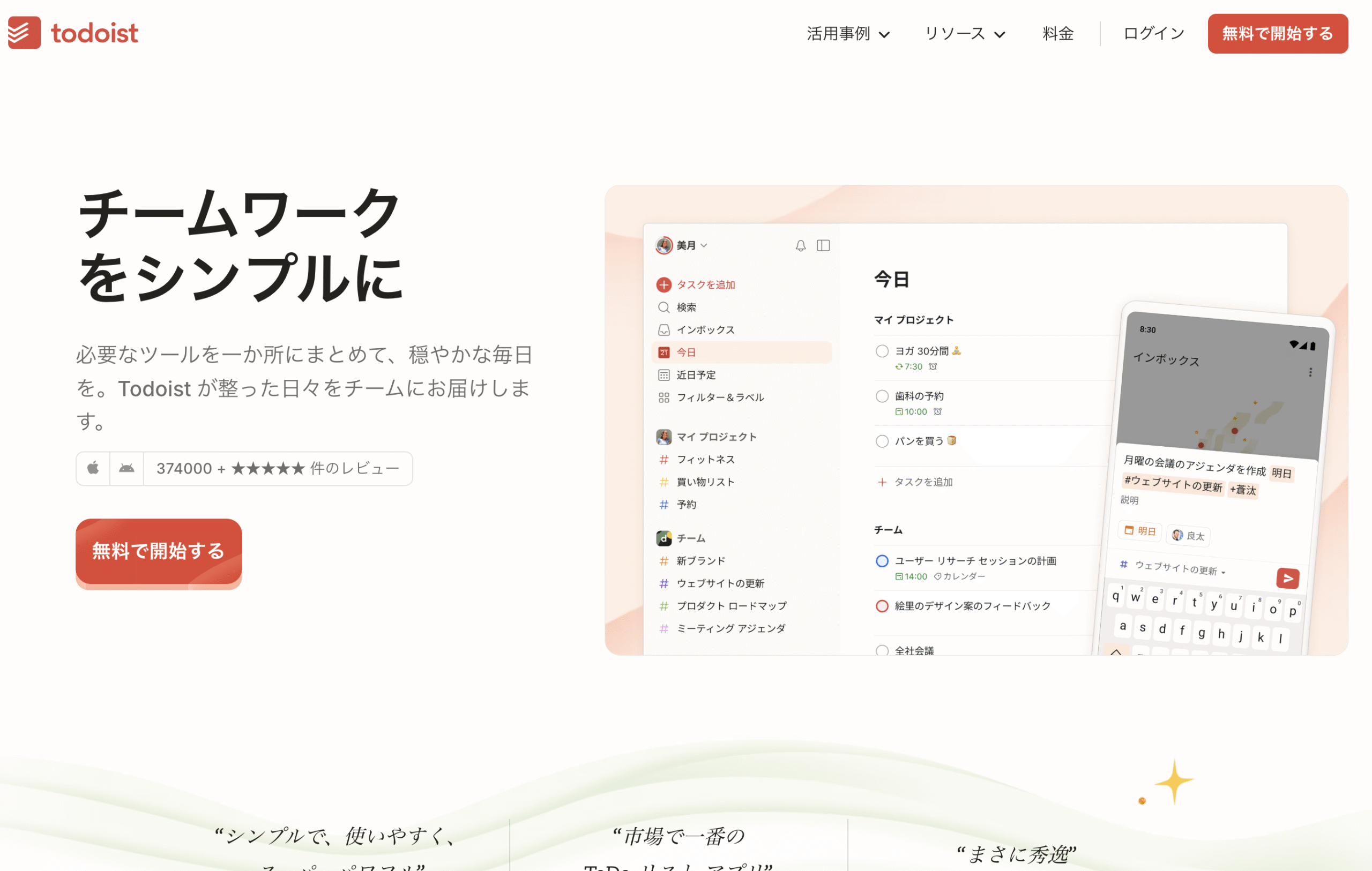Complete ユーザー リサーチ セッションの計画 task

882,560
